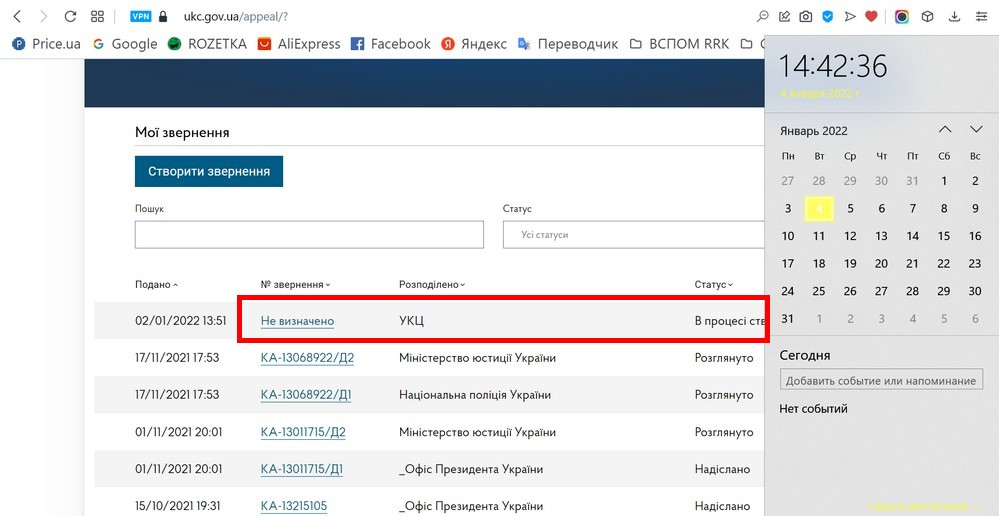Sort by the Подано column header
The height and width of the screenshot is (516, 999).
tap(156, 285)
